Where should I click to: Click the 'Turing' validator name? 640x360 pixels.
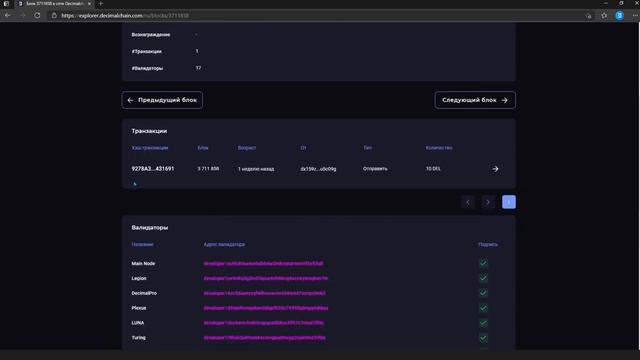pos(138,338)
